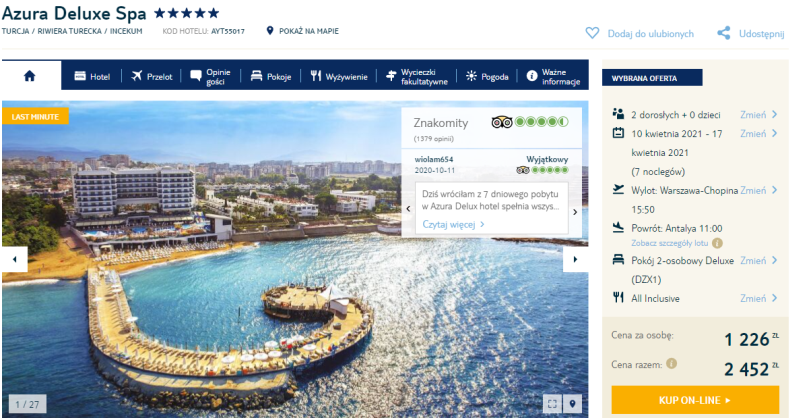Screen dimensions: 790x418
Task: Click the five-star hotel rating
Action: point(186,13)
